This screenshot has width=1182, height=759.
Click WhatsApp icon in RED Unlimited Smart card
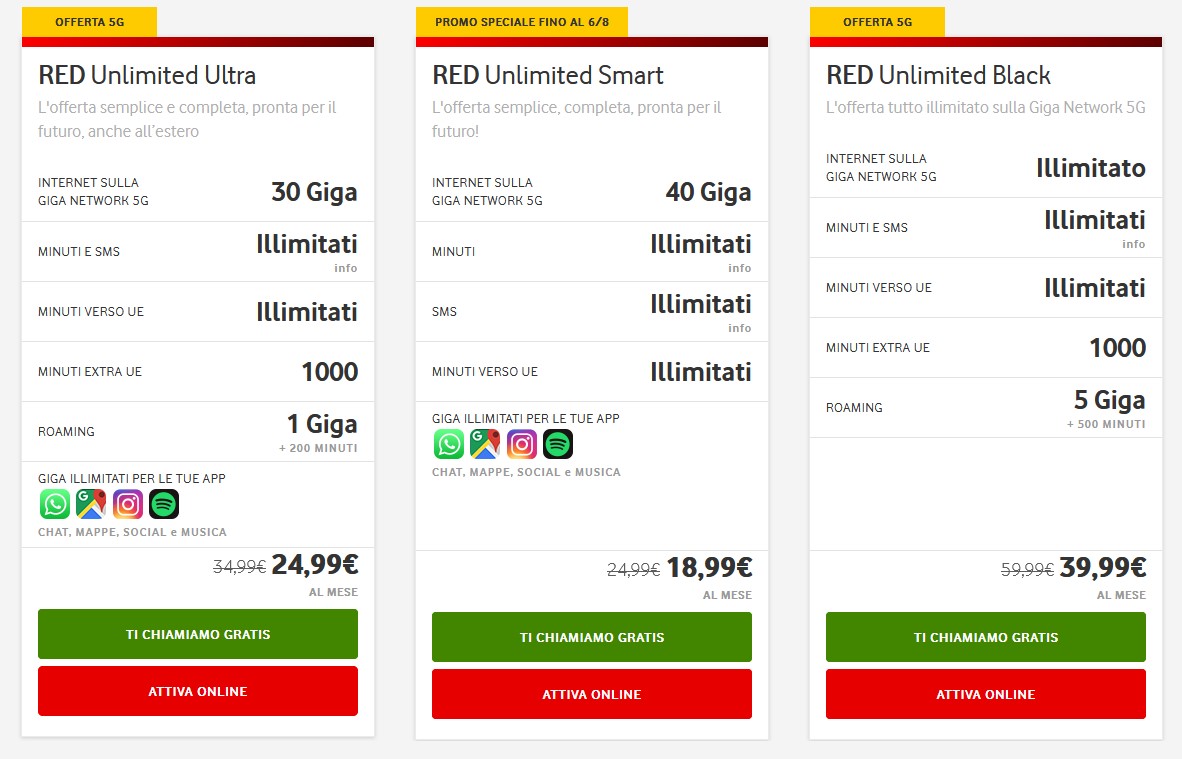point(449,444)
